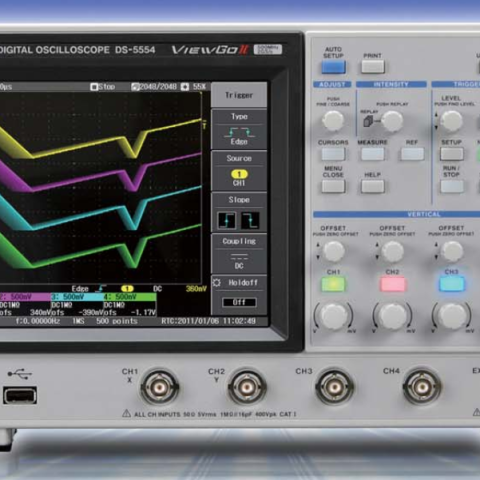Turn the ADJUST fine/coarse knob
Image resolution: width=480 pixels, height=480 pixels.
[333, 121]
